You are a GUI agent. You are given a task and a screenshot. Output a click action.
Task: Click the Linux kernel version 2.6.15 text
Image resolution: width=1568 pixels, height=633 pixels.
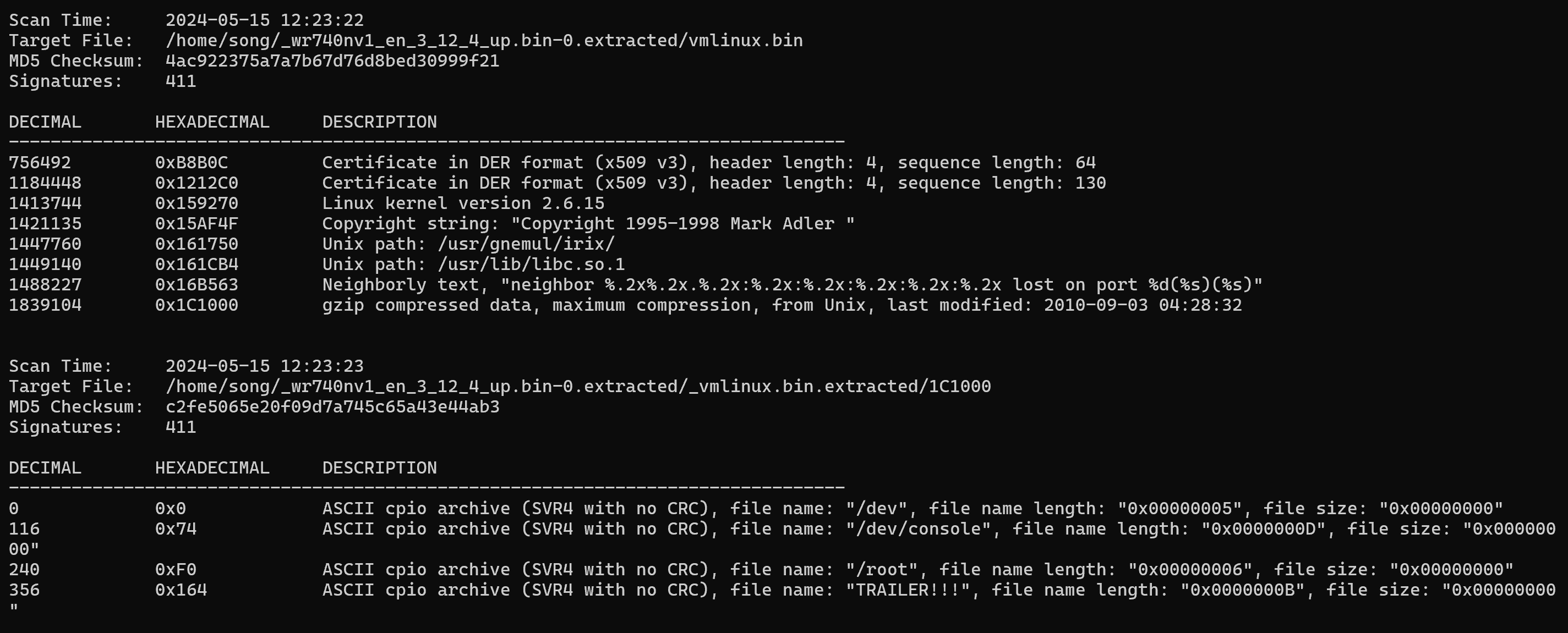463,203
